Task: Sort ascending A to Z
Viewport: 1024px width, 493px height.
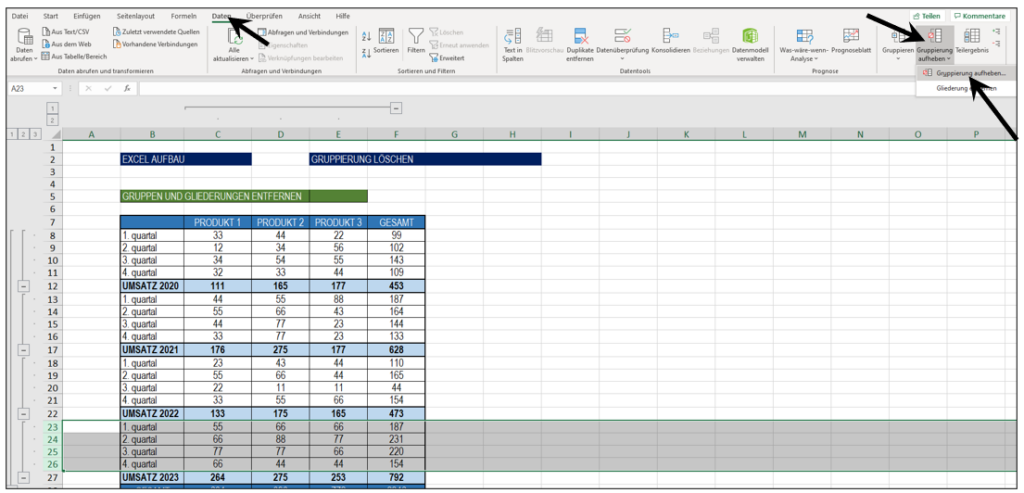Action: pos(366,37)
